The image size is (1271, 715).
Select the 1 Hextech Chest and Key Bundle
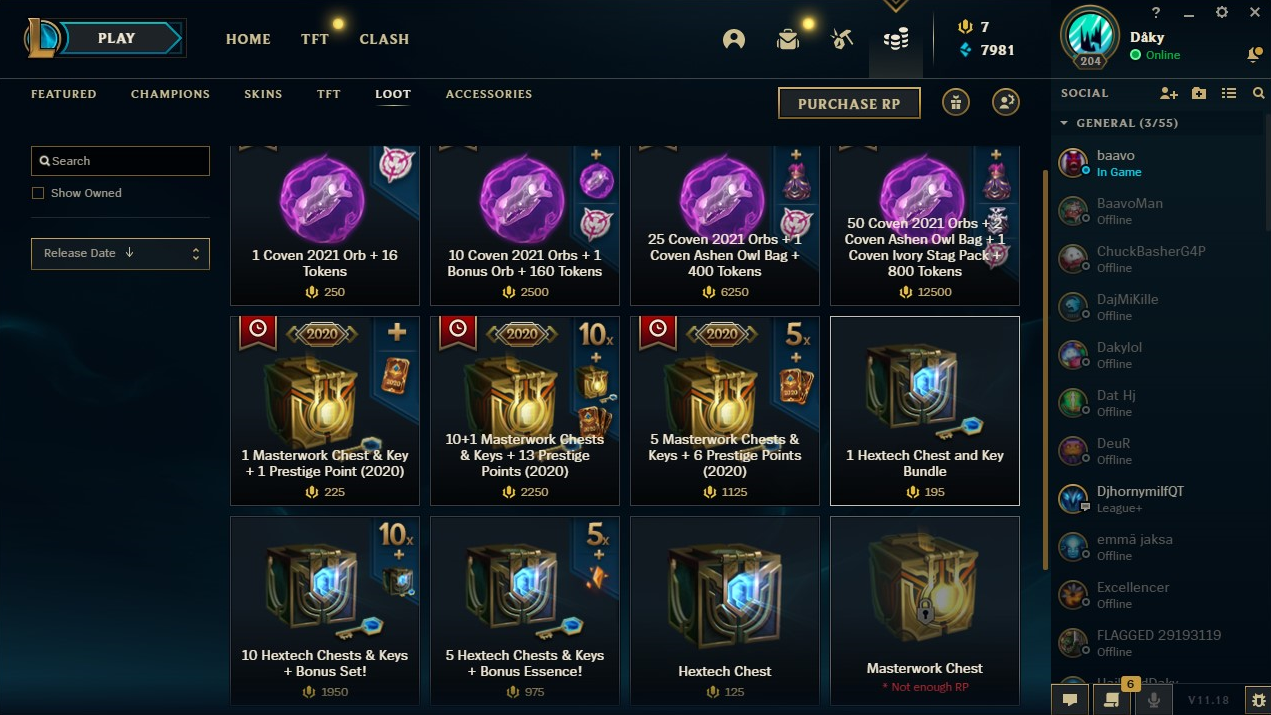click(925, 411)
